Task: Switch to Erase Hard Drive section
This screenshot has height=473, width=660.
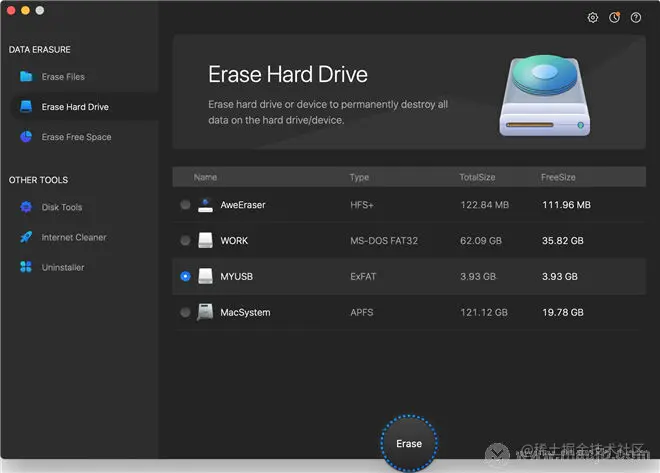Action: [75, 107]
